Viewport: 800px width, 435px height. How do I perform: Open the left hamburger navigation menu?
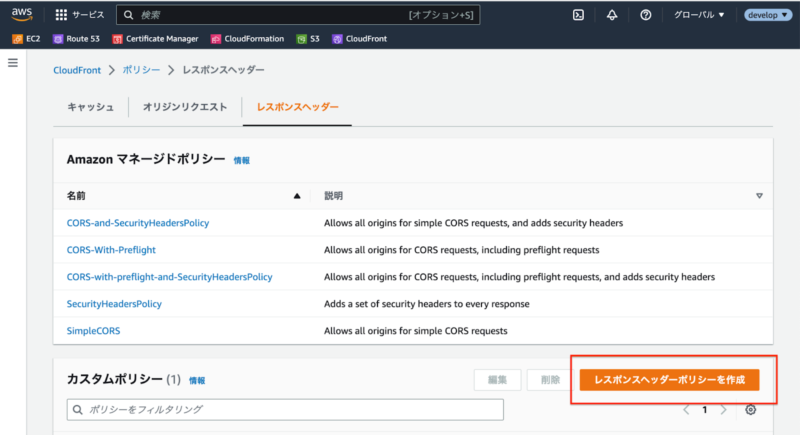pos(13,63)
